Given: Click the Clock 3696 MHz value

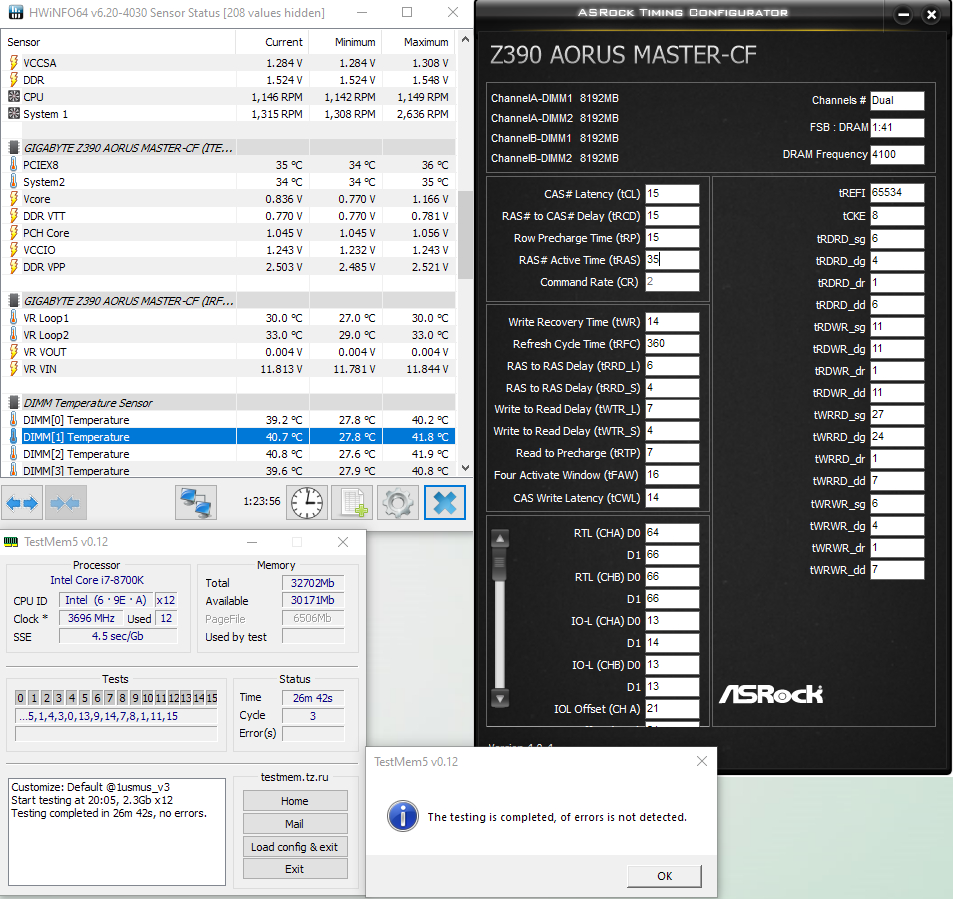Looking at the screenshot, I should click(x=91, y=618).
